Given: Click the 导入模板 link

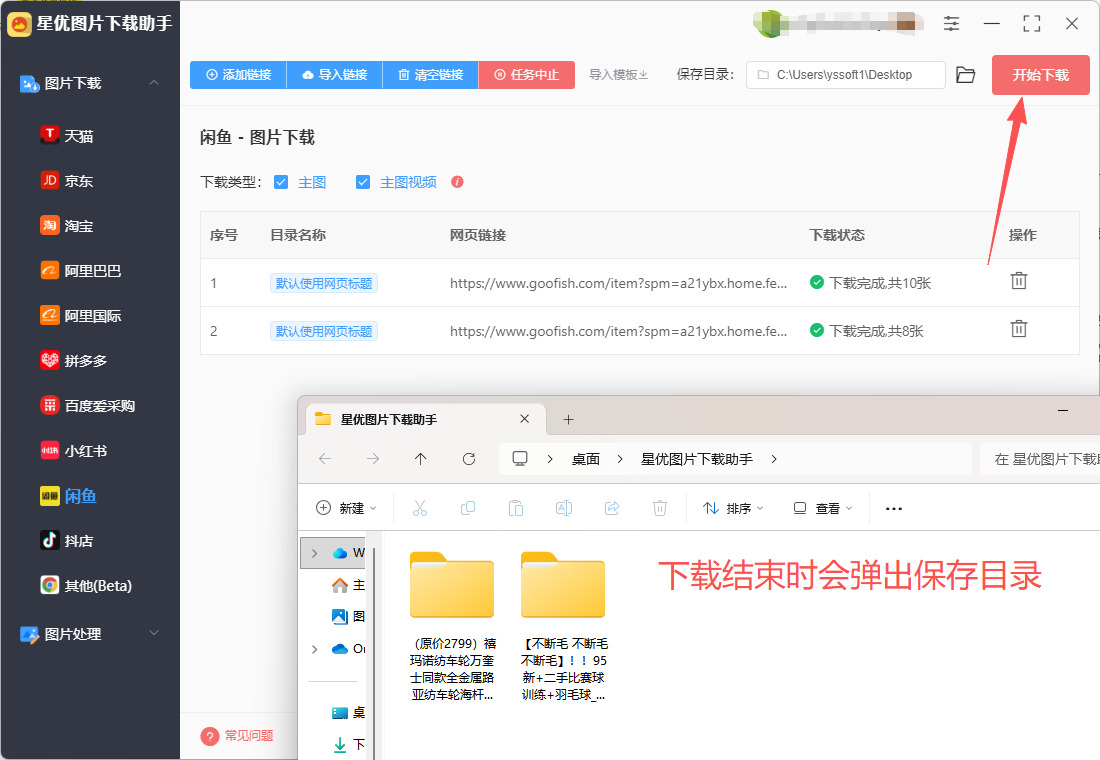Looking at the screenshot, I should [618, 75].
